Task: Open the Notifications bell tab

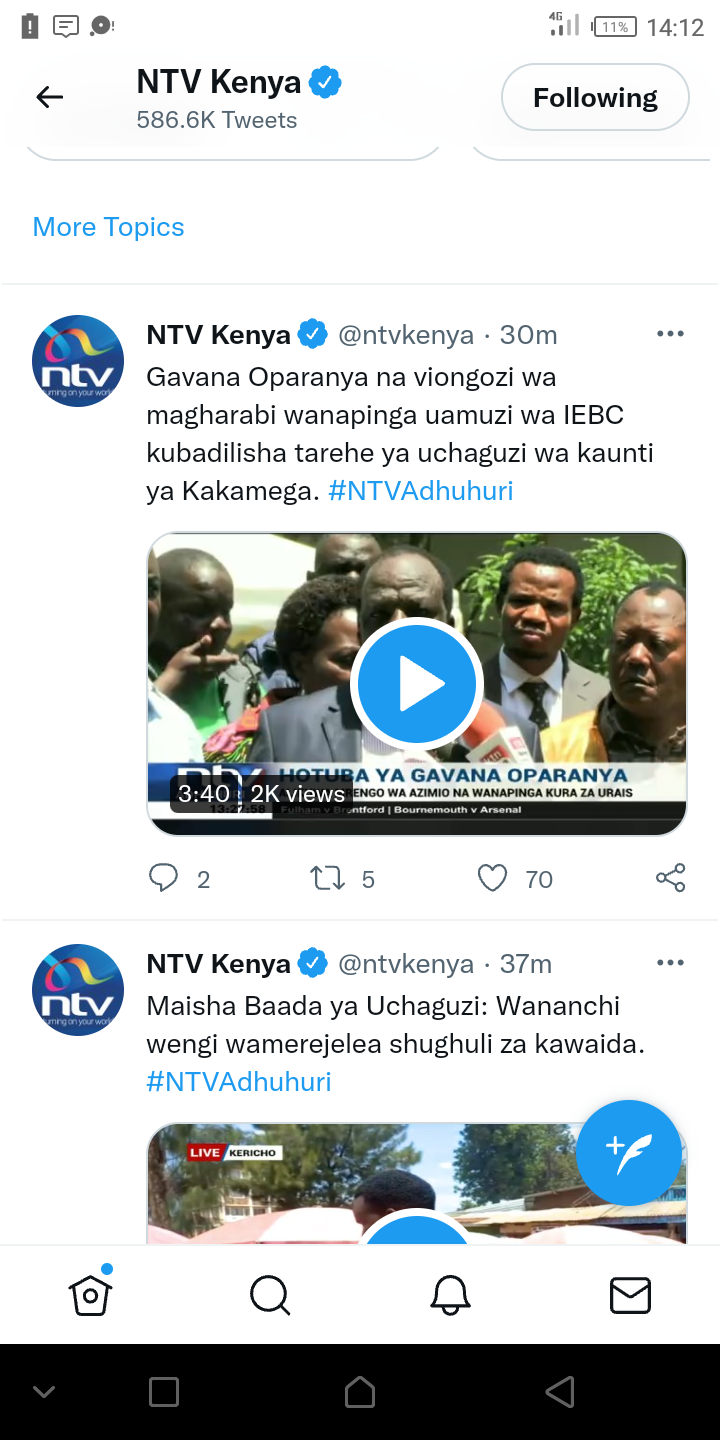Action: pos(450,1295)
